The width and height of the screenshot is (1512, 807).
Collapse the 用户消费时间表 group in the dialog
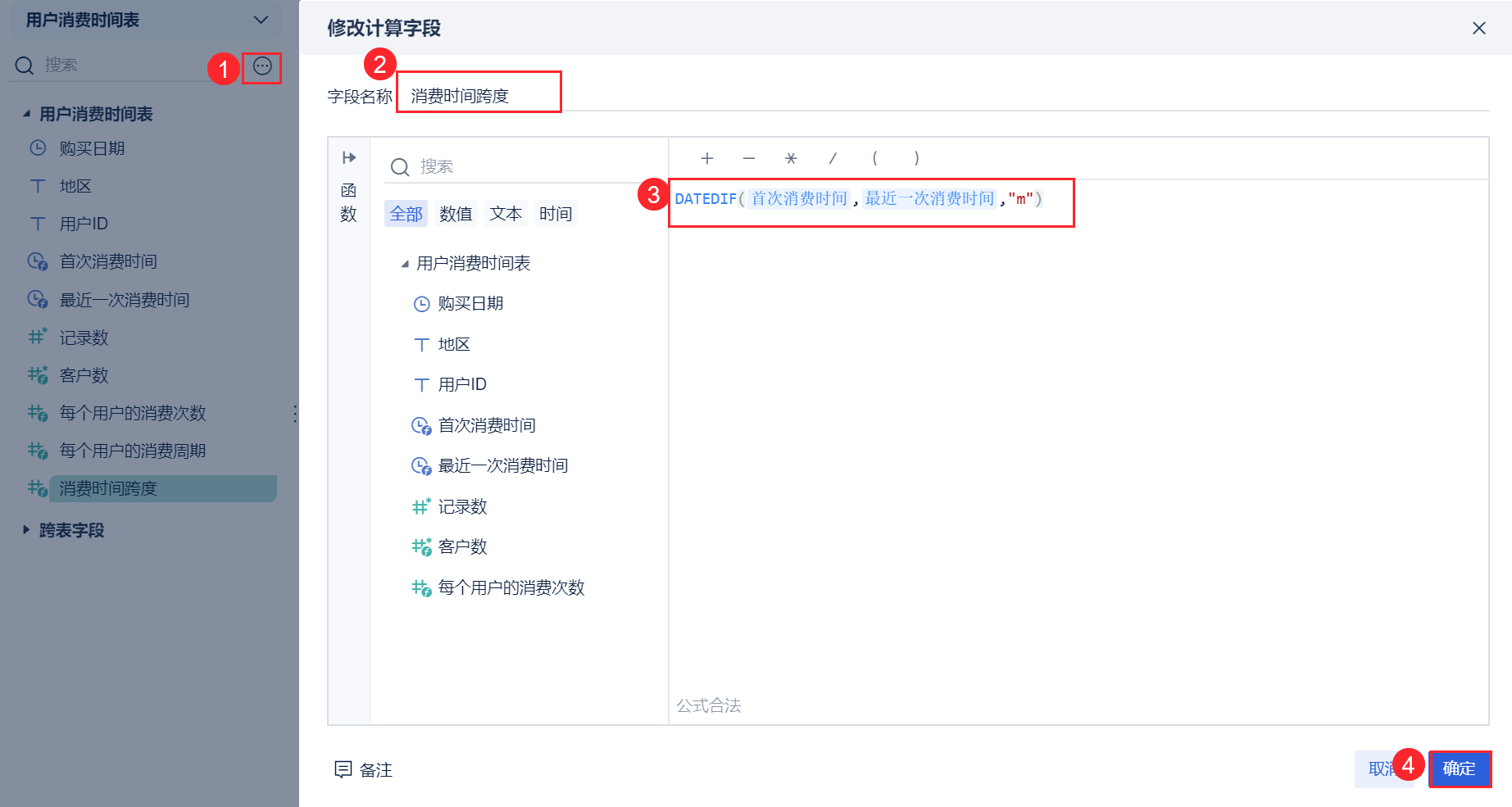pos(405,264)
